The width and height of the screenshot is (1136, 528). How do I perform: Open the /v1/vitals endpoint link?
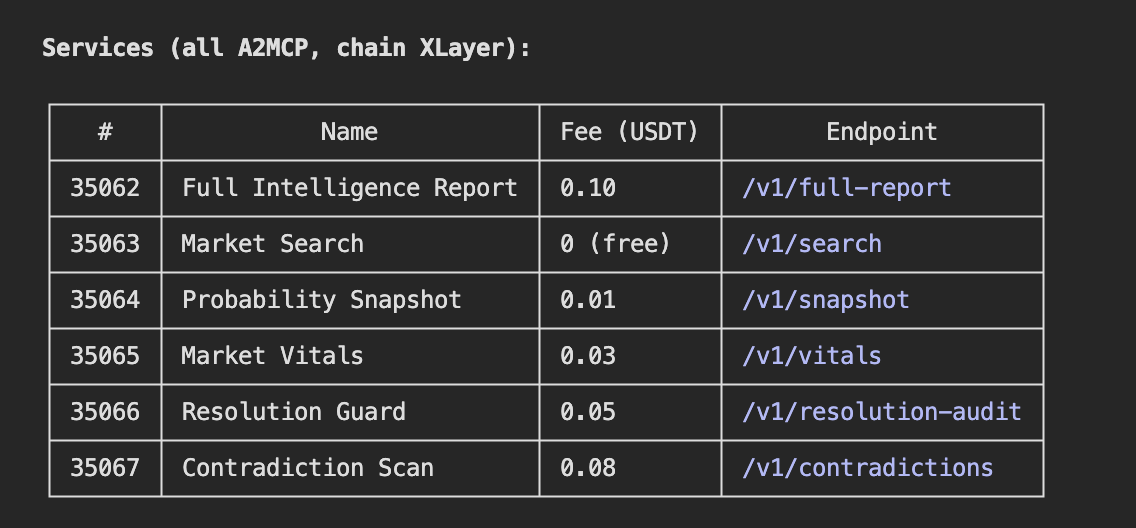[811, 356]
